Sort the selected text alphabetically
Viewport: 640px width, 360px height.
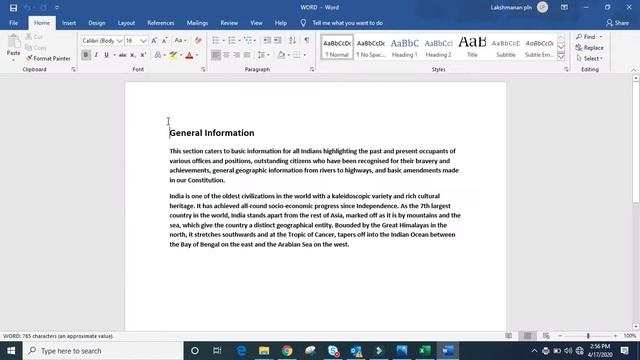tap(292, 40)
